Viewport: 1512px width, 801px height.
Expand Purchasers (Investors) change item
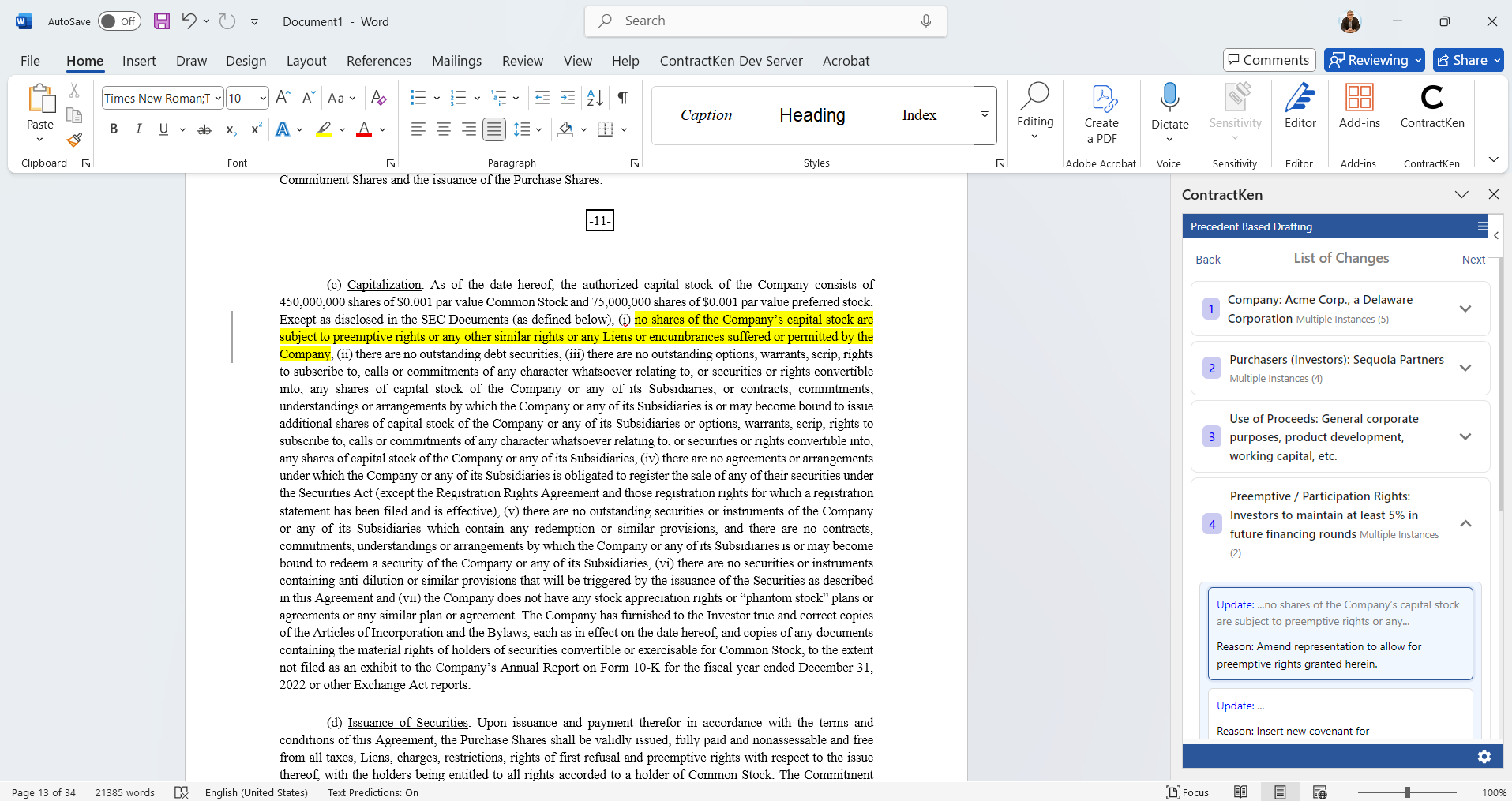pyautogui.click(x=1465, y=368)
